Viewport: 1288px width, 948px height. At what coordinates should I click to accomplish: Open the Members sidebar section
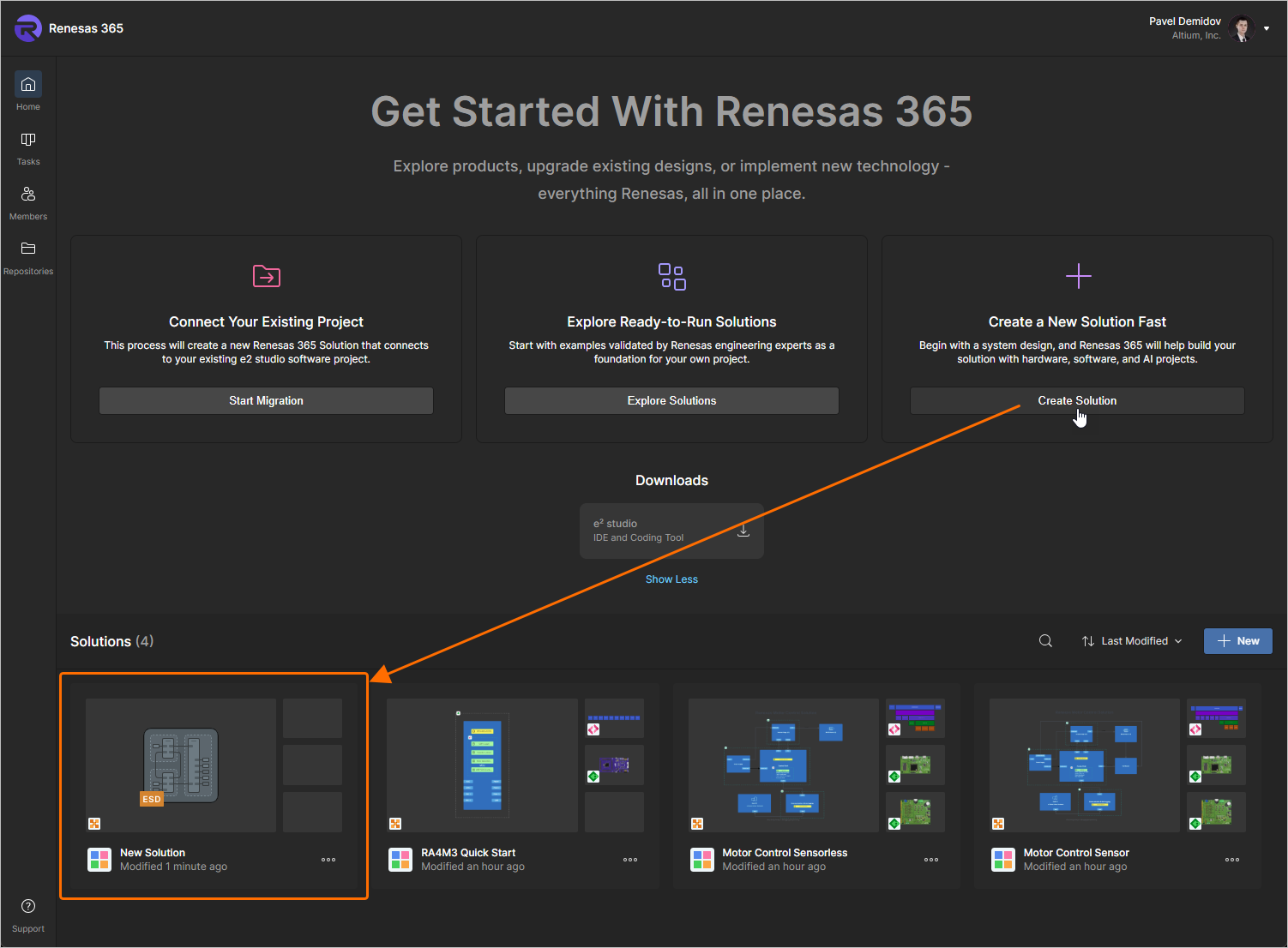pyautogui.click(x=28, y=203)
